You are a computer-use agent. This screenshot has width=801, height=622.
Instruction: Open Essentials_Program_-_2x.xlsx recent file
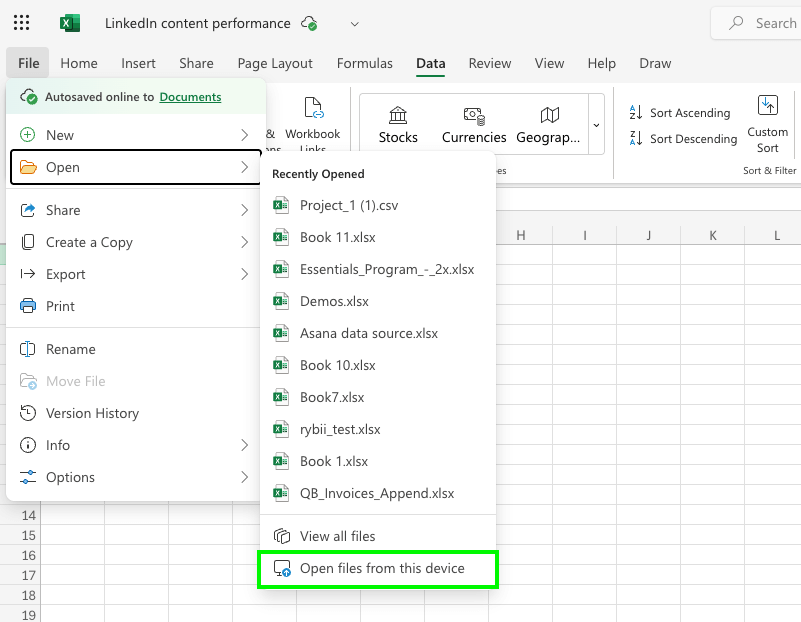(378, 269)
